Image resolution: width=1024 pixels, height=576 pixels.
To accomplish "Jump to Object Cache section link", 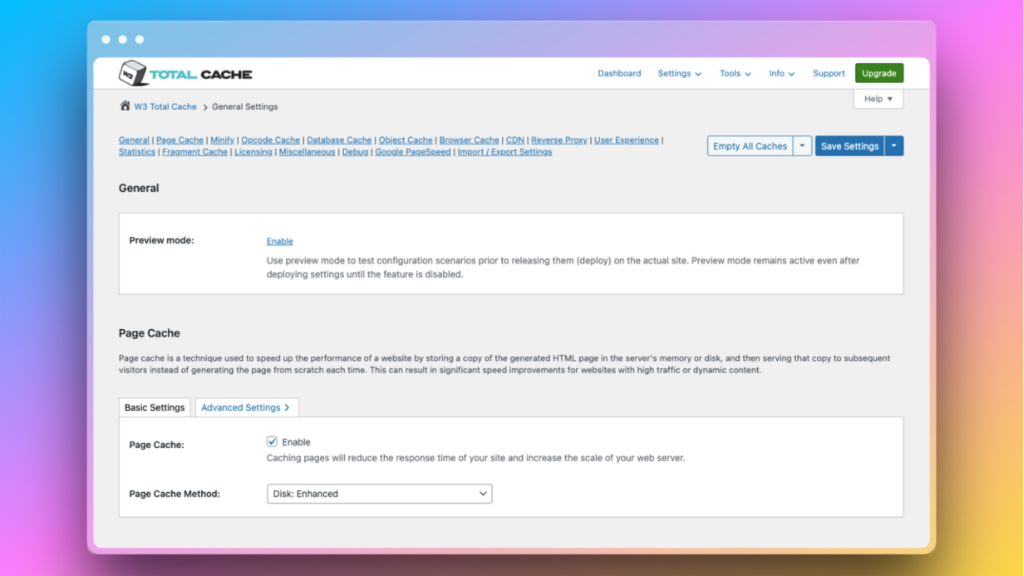I will pyautogui.click(x=406, y=140).
